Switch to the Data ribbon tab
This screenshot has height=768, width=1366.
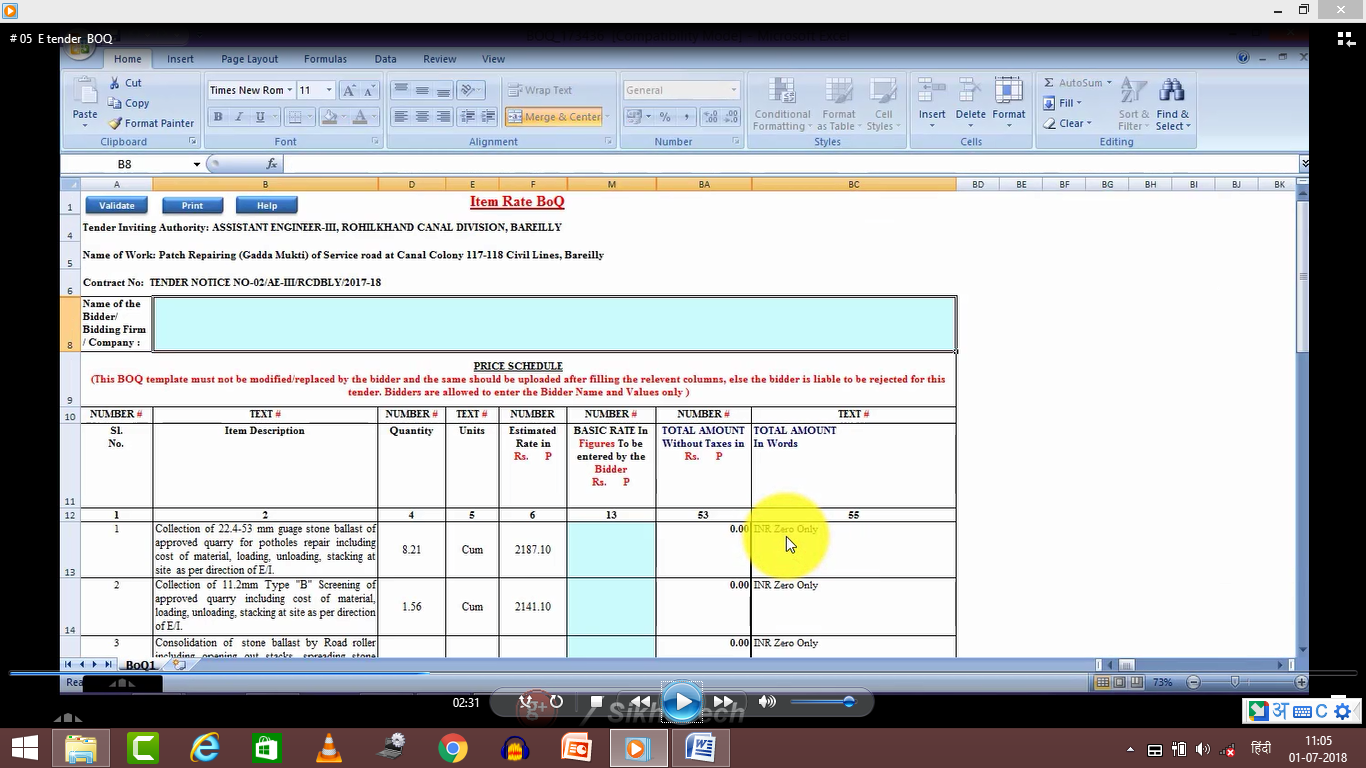tap(385, 59)
